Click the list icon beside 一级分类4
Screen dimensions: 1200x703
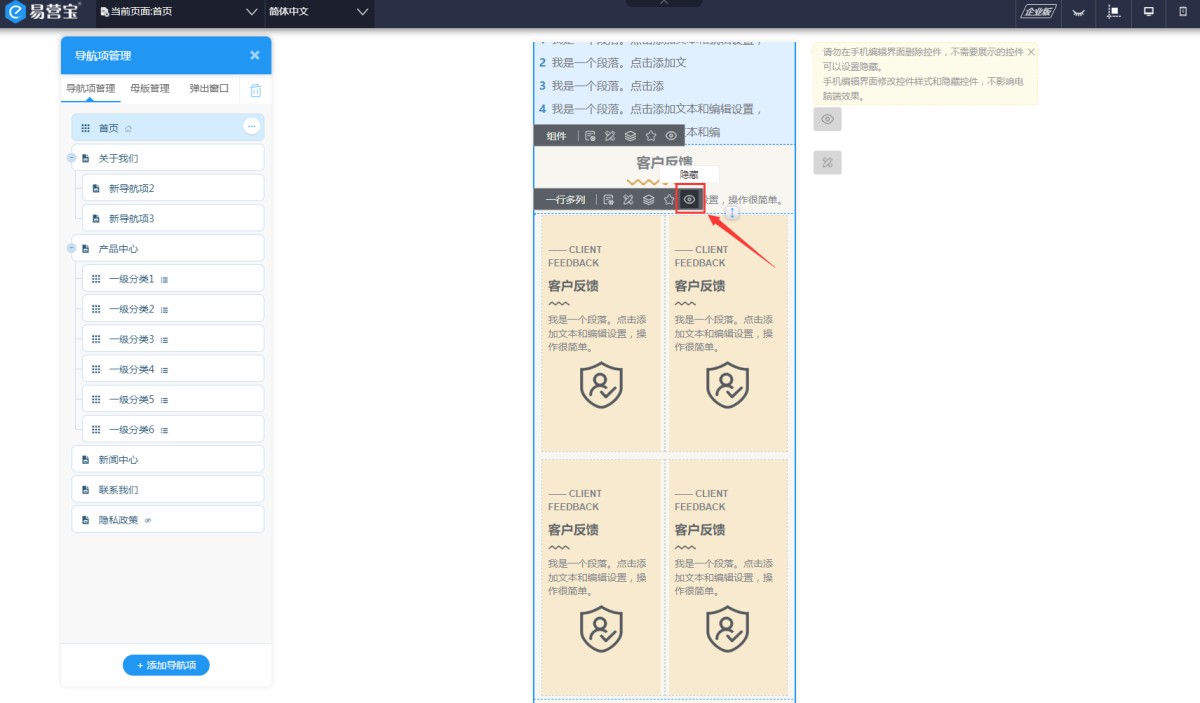pos(165,370)
